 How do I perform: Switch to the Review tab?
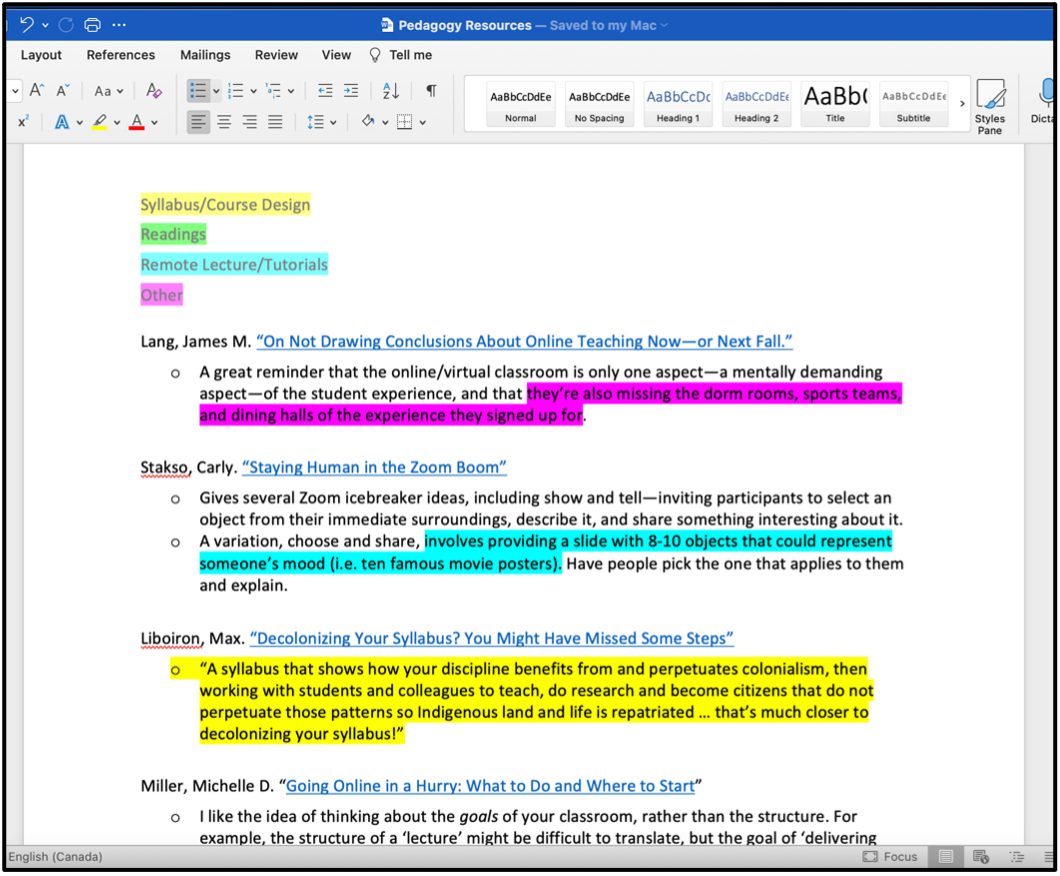(276, 55)
